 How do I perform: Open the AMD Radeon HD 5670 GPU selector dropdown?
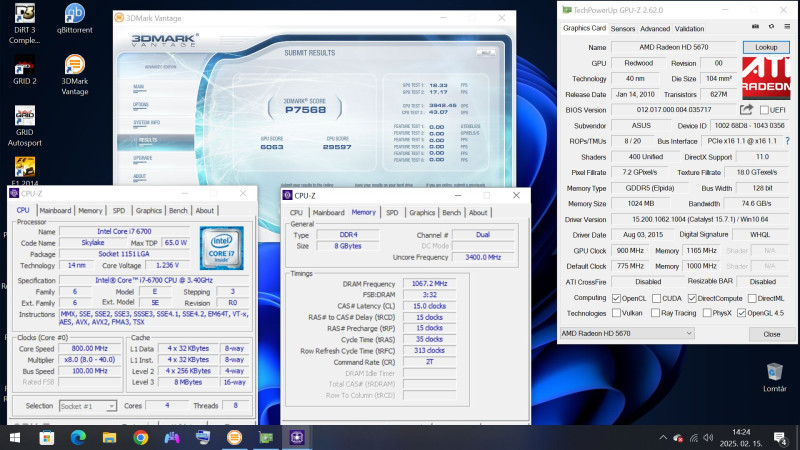[627, 333]
